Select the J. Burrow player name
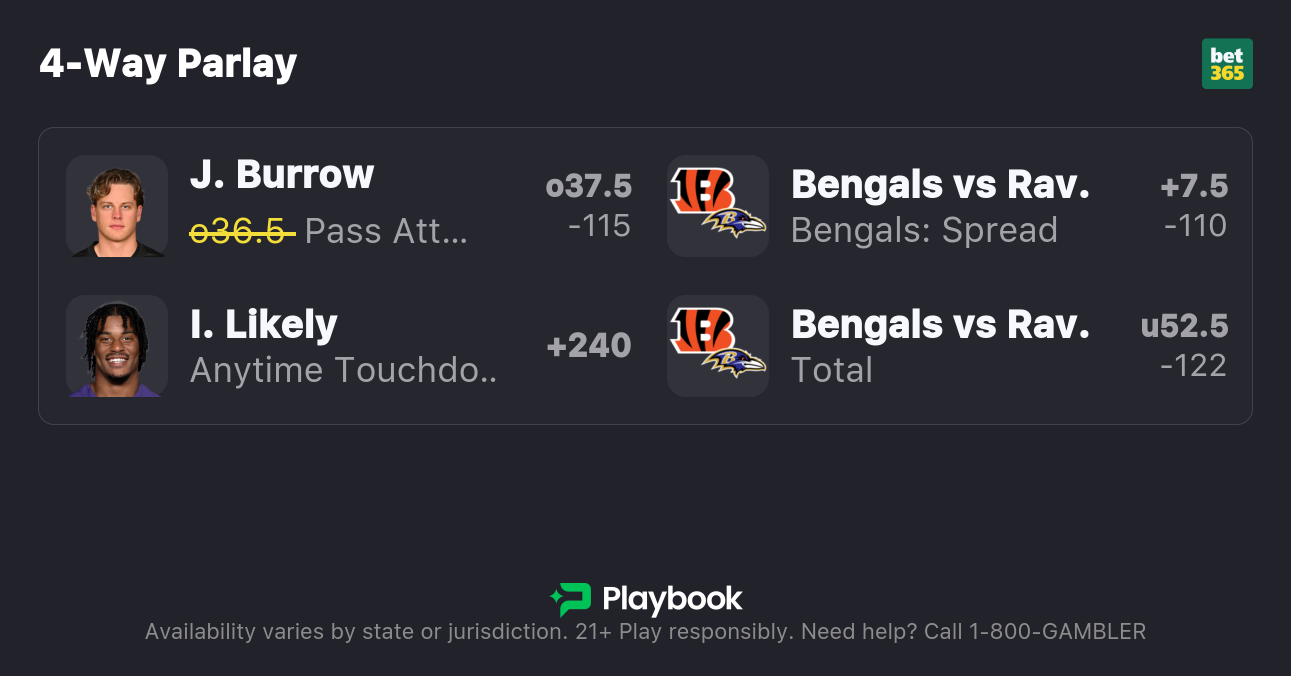The image size is (1291, 676). point(281,175)
